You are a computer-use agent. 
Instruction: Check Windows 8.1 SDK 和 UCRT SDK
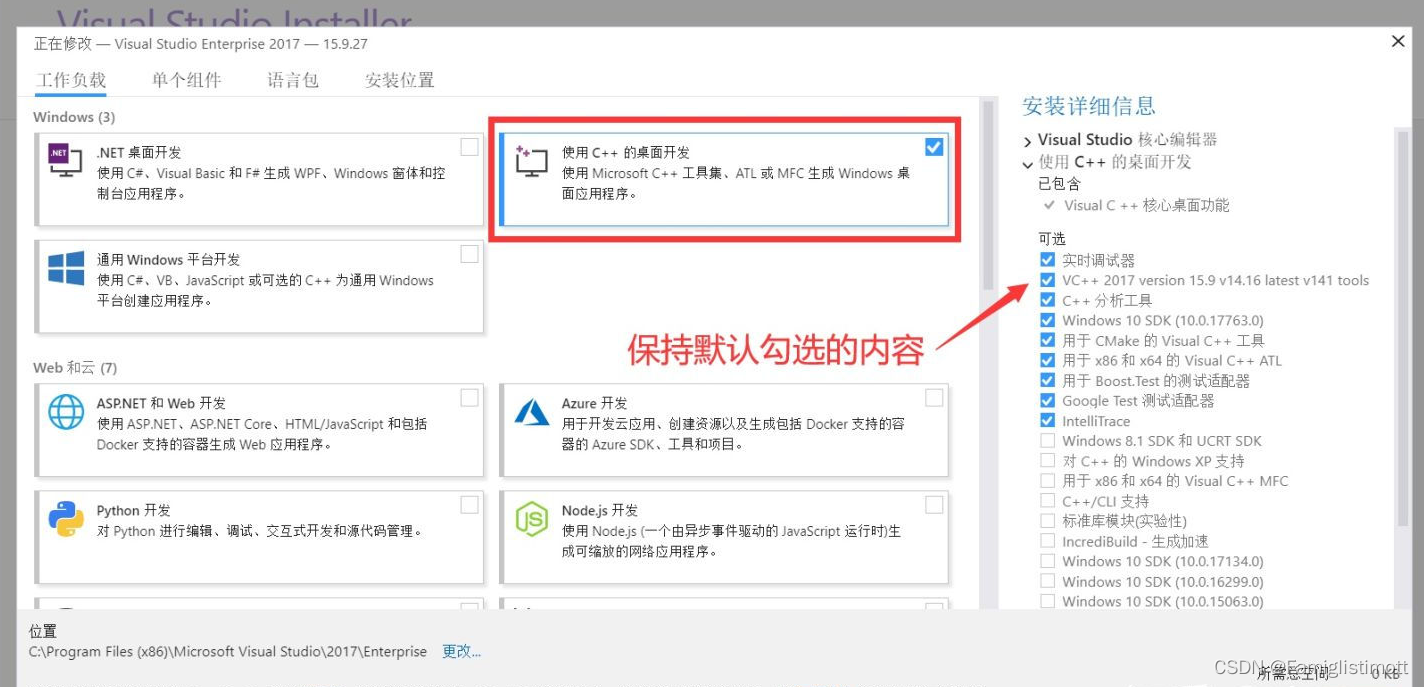coord(1047,440)
